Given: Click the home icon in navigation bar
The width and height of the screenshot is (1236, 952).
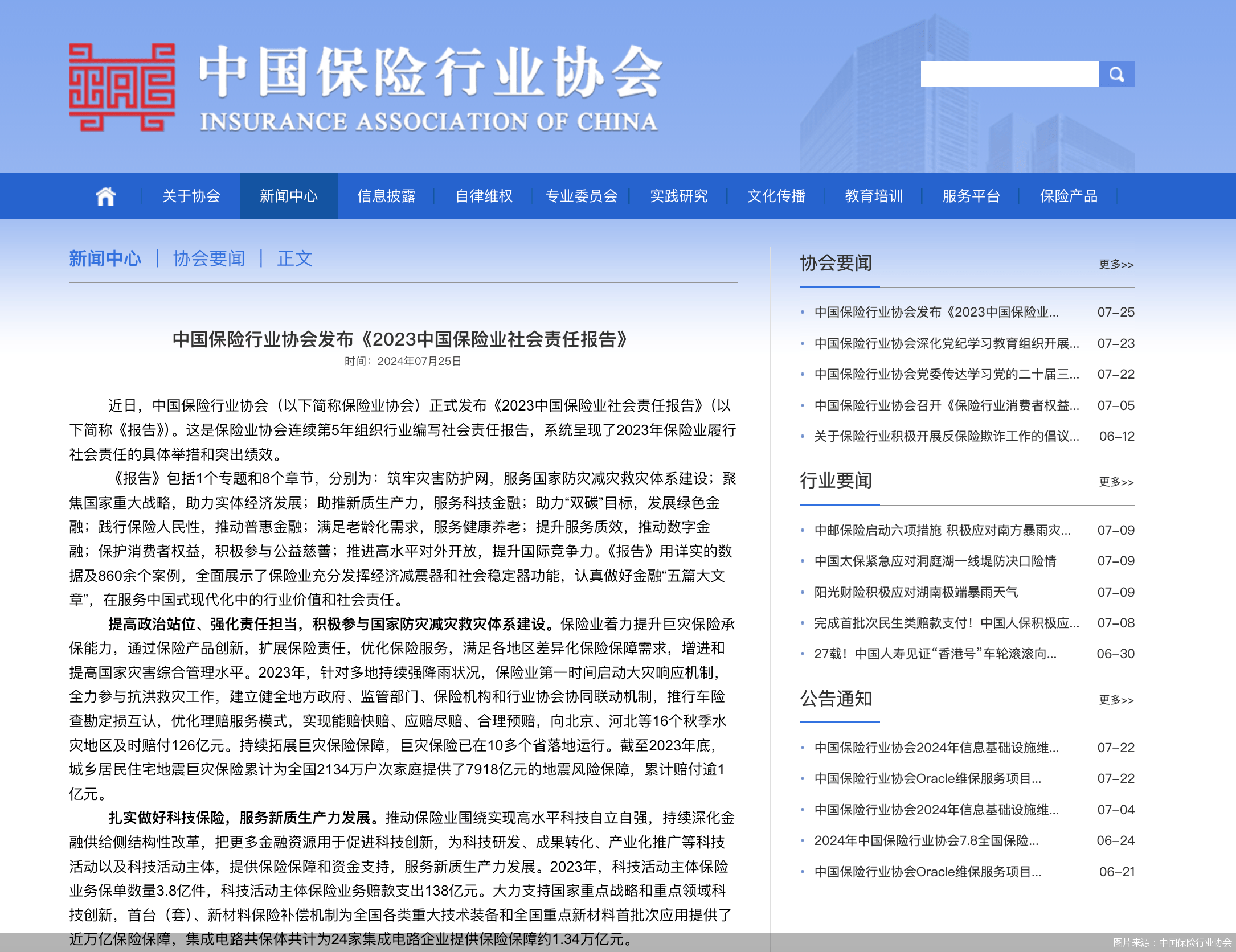Looking at the screenshot, I should pos(105,196).
